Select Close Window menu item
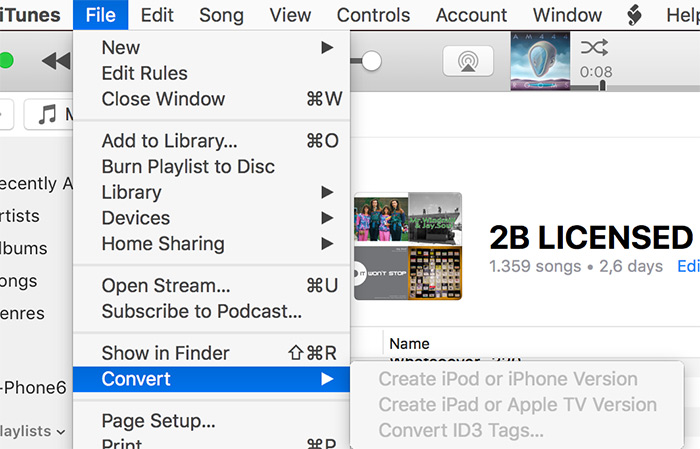This screenshot has height=449, width=700. point(212,99)
